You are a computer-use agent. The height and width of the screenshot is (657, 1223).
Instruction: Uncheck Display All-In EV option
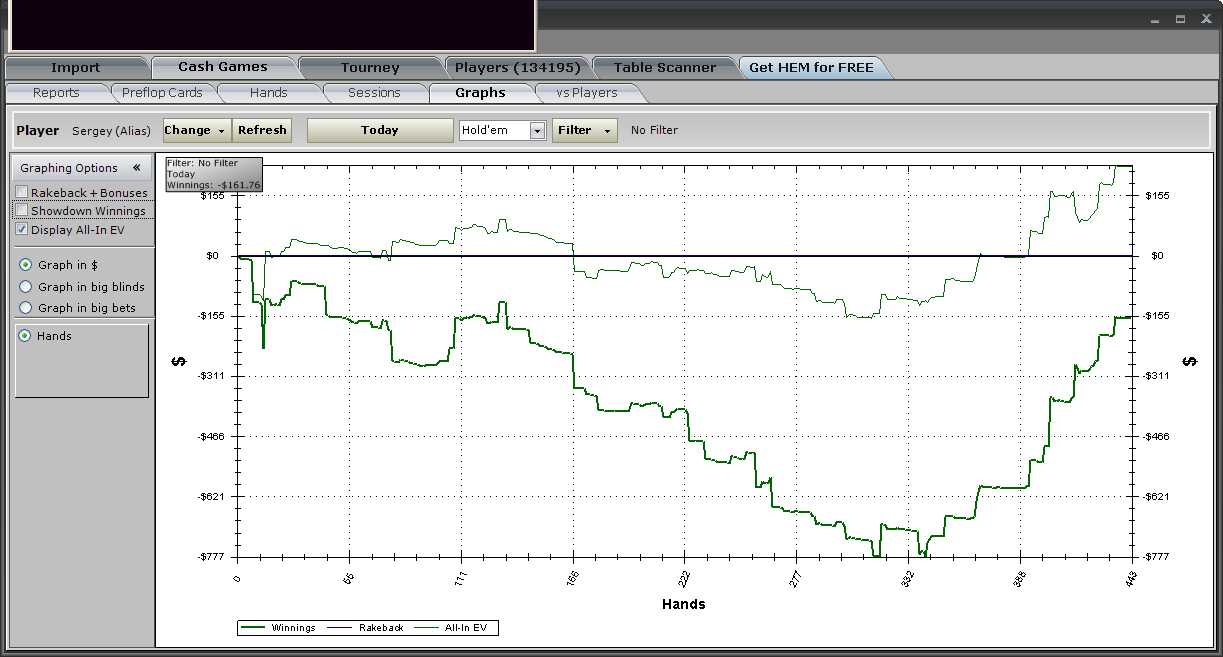[x=22, y=229]
